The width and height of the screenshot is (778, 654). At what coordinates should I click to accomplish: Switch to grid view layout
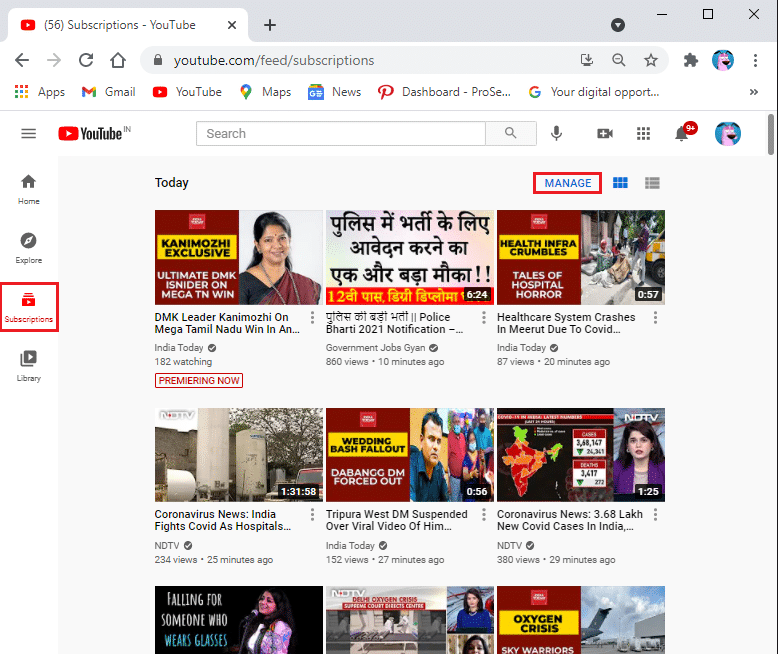[620, 183]
